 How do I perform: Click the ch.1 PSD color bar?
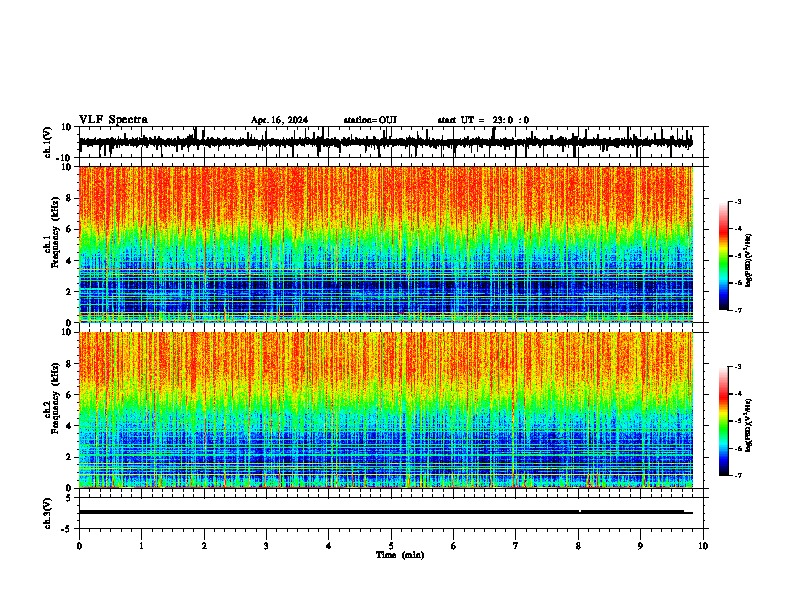point(724,256)
